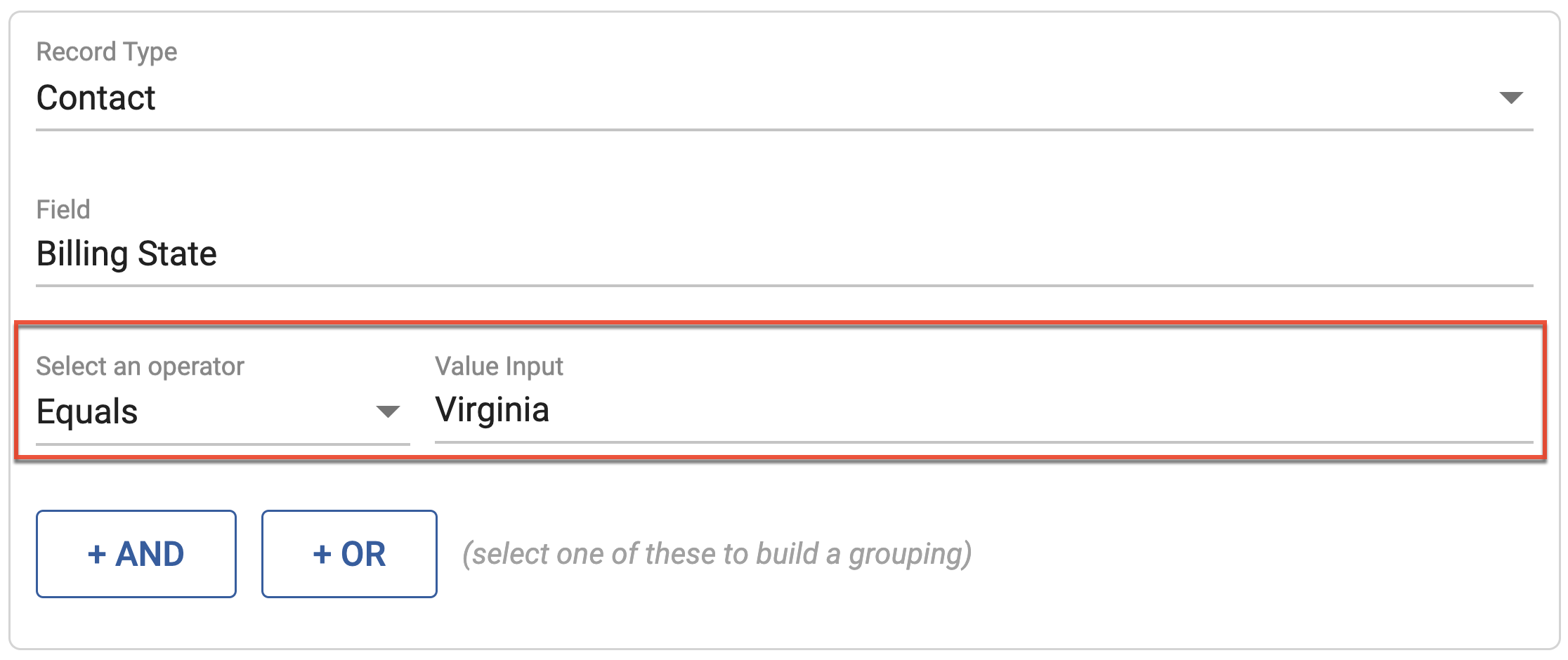
Task: Click the operator dropdown caret icon
Action: pyautogui.click(x=387, y=412)
